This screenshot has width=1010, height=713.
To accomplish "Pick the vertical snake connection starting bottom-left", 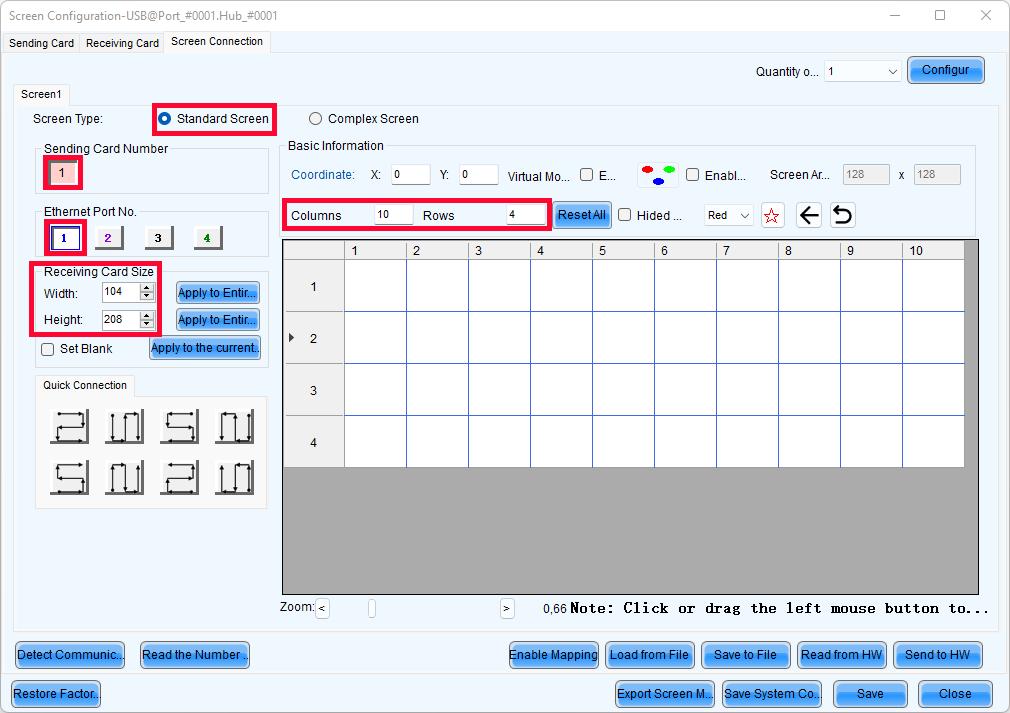I will [124, 477].
